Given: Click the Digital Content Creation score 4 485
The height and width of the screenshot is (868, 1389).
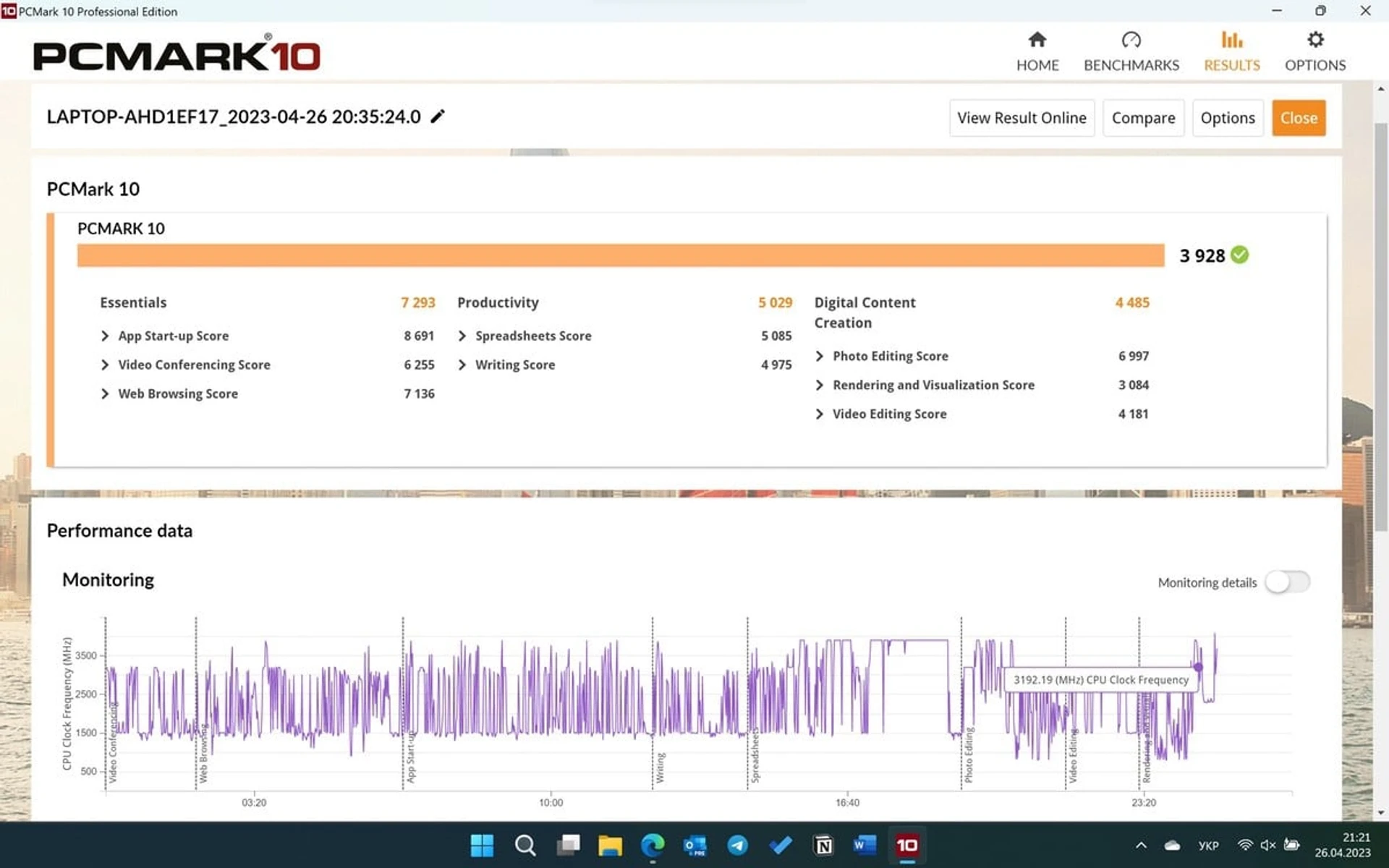Looking at the screenshot, I should [1132, 302].
